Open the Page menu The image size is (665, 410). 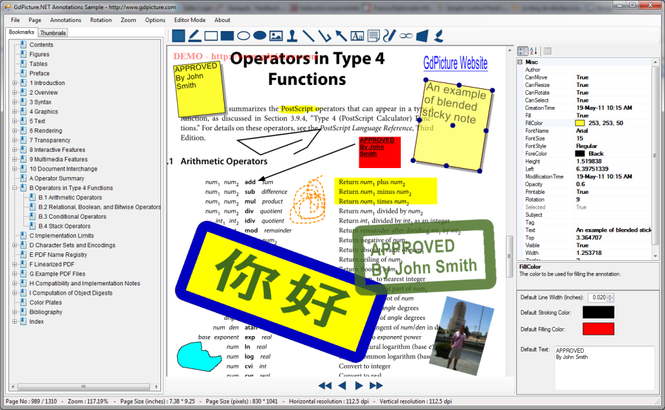point(35,20)
